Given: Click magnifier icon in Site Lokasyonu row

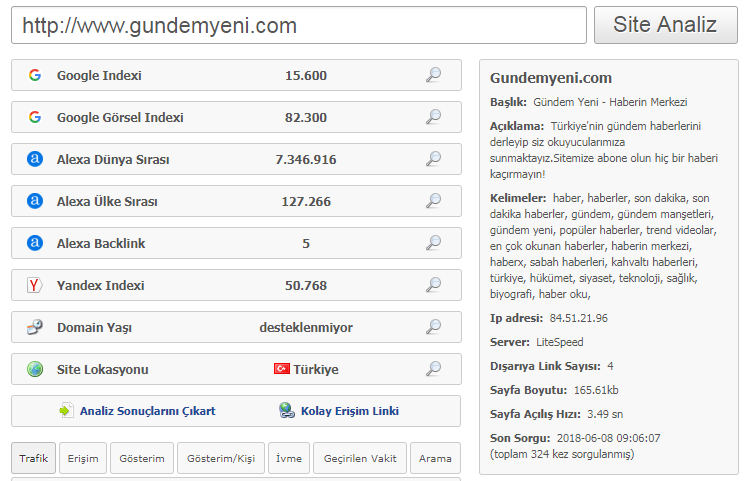Looking at the screenshot, I should (x=433, y=368).
